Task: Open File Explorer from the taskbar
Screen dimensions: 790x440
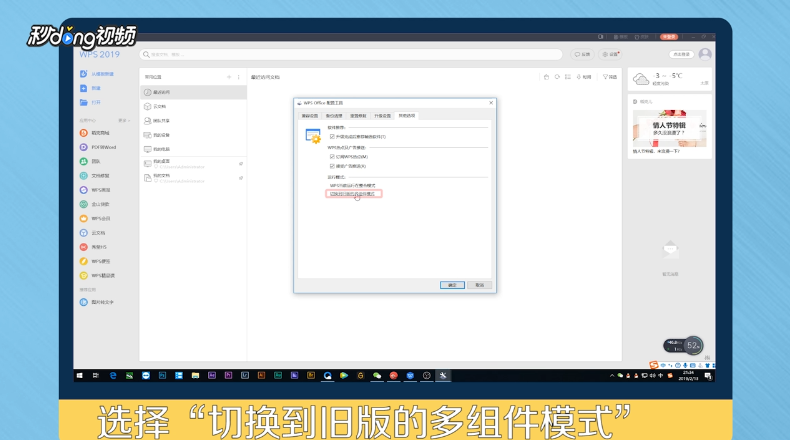Action: [x=195, y=375]
